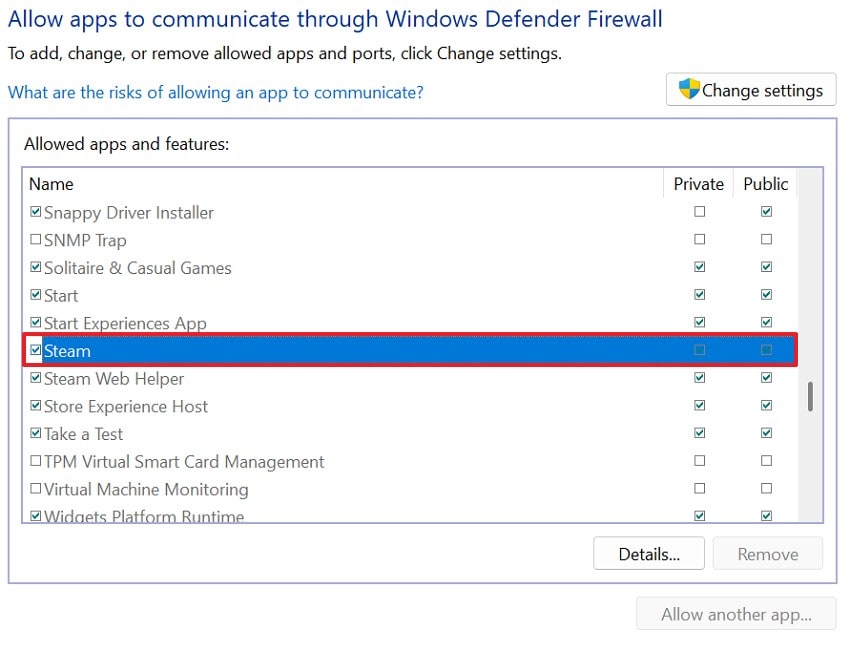Uncheck Public for Start Experiences App
Screen dimensions: 850x650
(766, 323)
